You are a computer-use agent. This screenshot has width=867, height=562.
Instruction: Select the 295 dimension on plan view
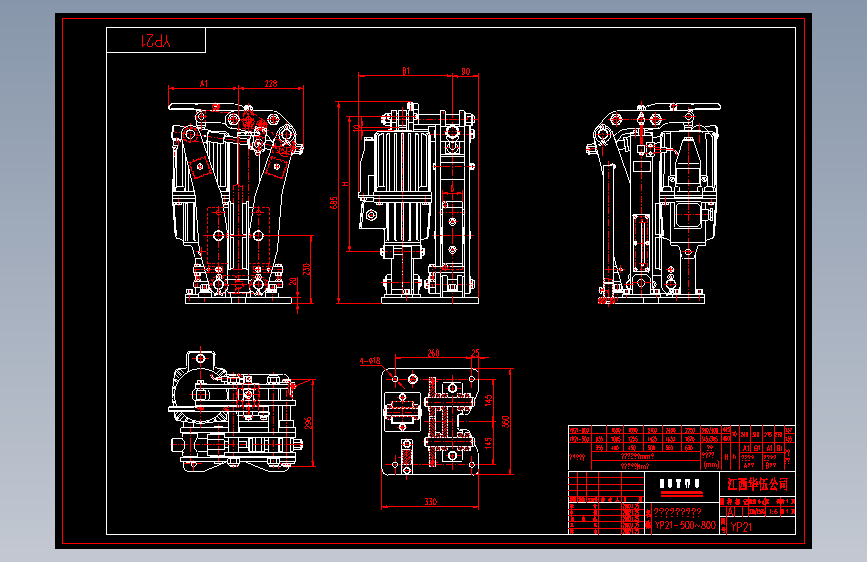pos(308,423)
